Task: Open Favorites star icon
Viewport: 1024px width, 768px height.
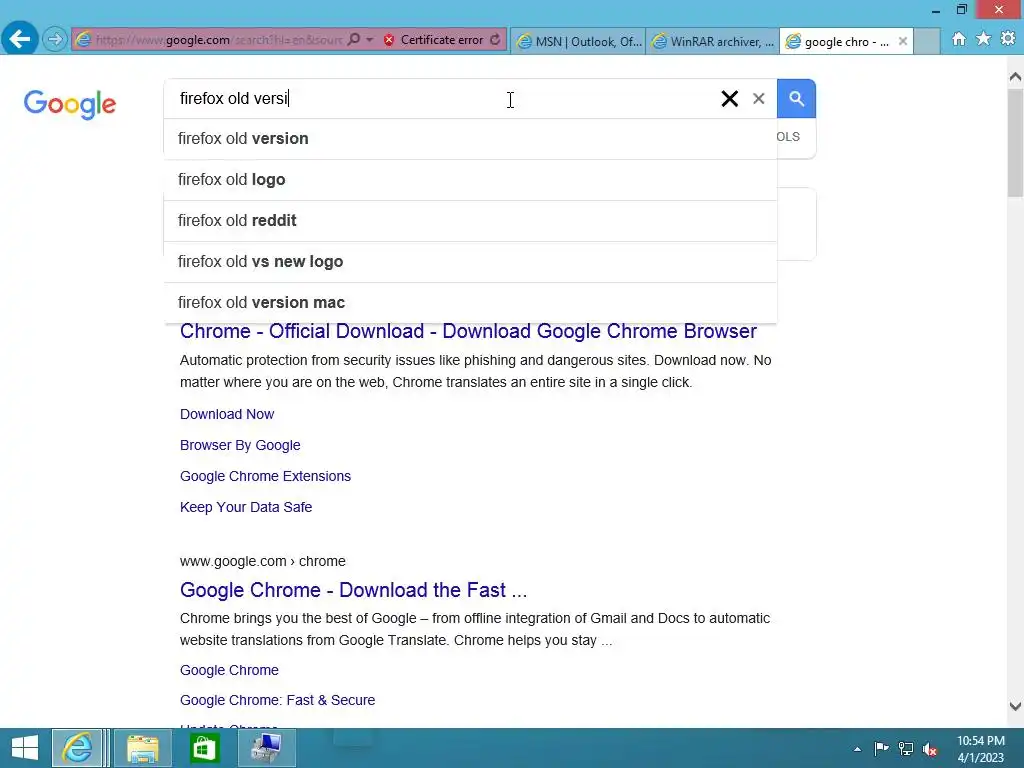Action: (x=983, y=39)
